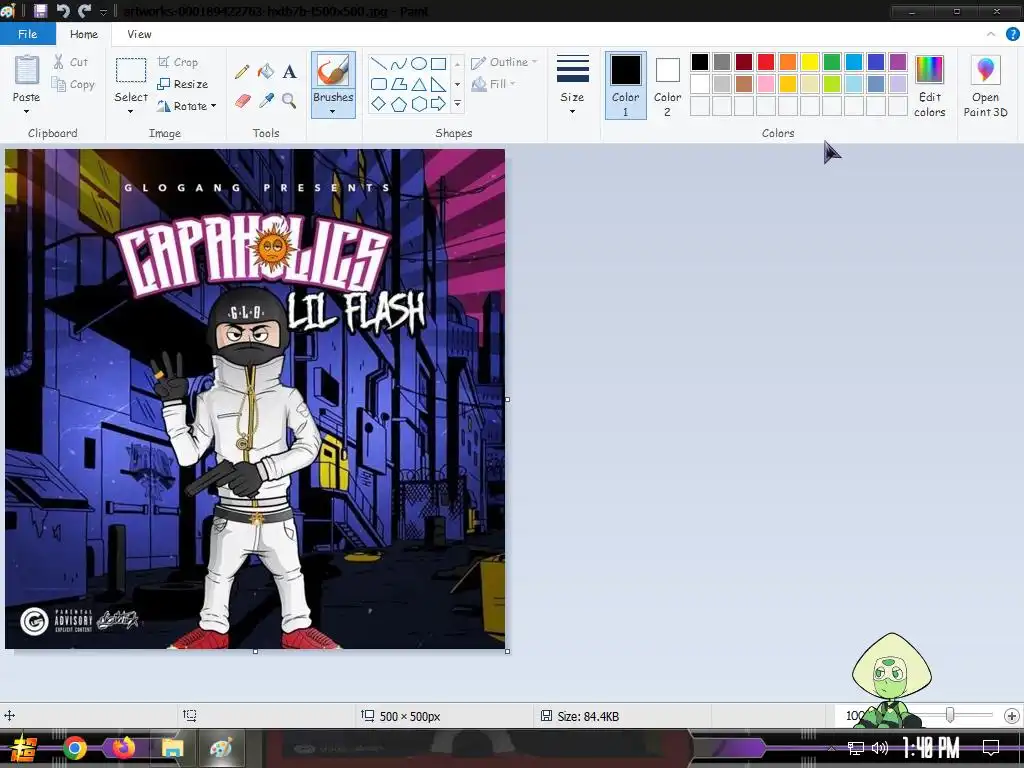Open Edit colors dialog

[929, 86]
